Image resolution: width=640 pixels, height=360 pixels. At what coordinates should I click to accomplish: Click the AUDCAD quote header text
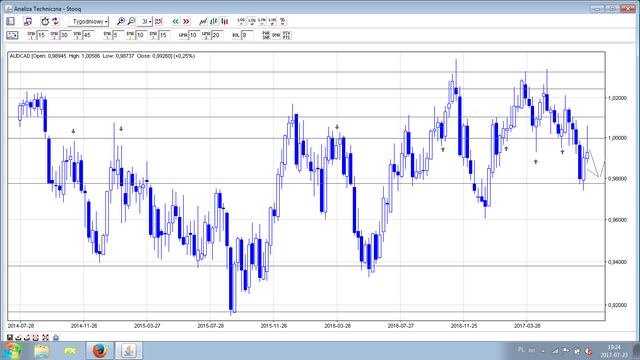click(102, 56)
